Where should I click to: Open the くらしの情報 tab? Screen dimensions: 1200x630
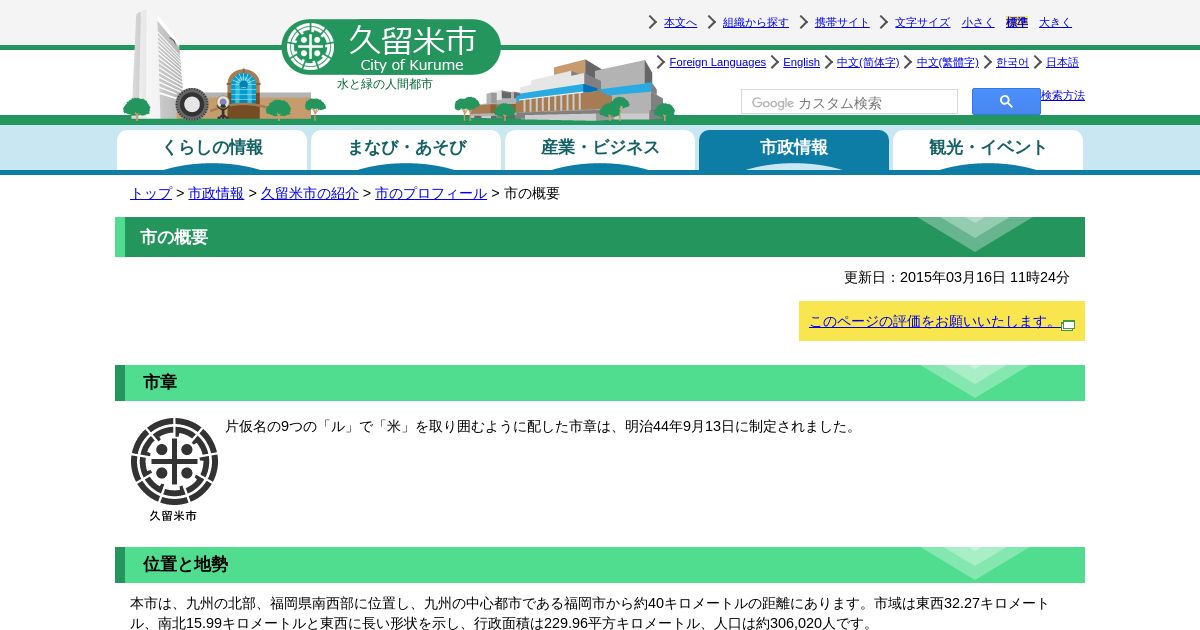[x=212, y=150]
